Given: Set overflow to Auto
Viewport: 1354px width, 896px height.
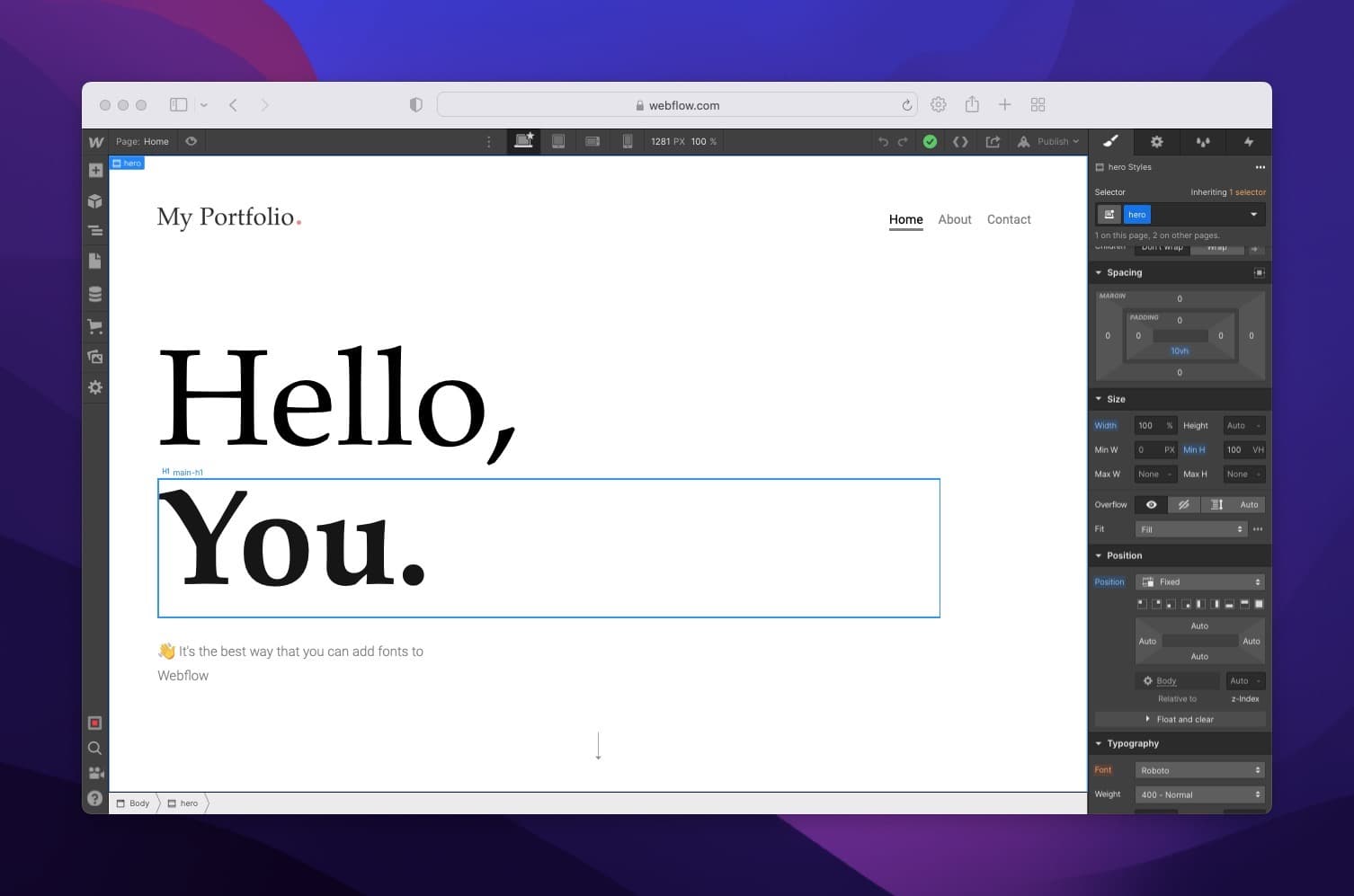Looking at the screenshot, I should [1249, 505].
